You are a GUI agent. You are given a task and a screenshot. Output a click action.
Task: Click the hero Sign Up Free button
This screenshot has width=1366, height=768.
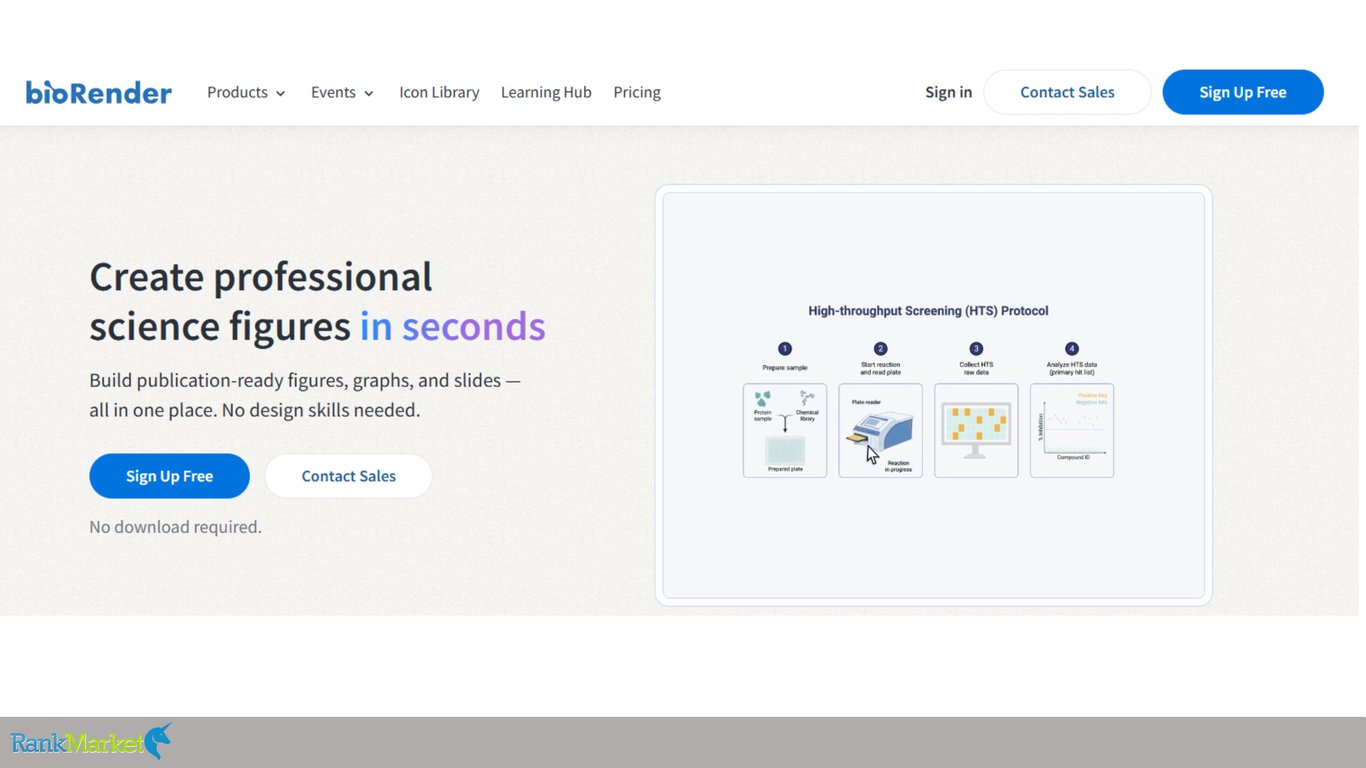169,476
